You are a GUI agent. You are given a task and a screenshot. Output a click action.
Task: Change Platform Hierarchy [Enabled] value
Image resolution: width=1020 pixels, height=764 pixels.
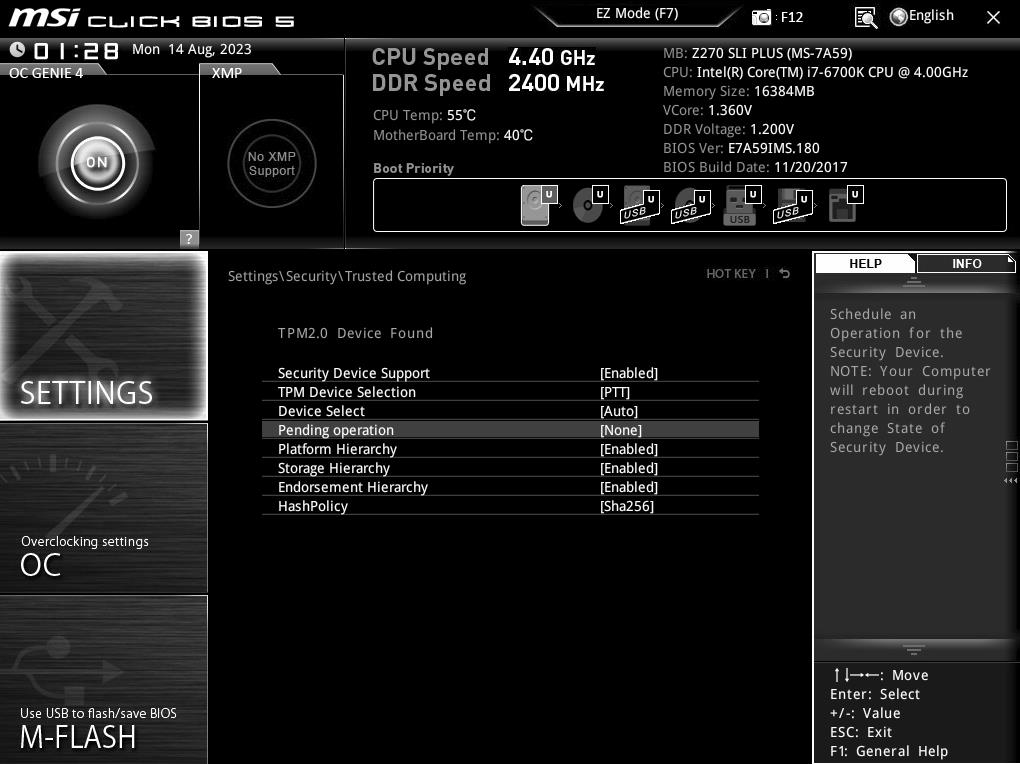point(628,448)
